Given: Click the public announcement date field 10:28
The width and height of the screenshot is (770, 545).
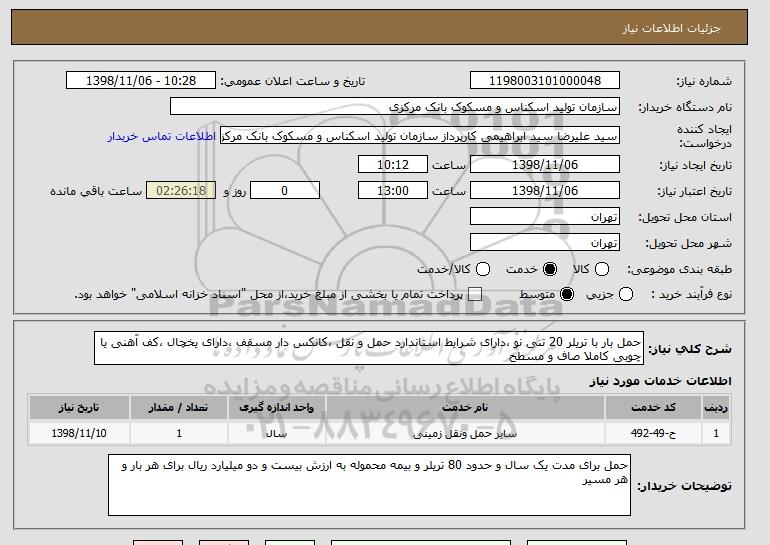Looking at the screenshot, I should coord(141,81).
